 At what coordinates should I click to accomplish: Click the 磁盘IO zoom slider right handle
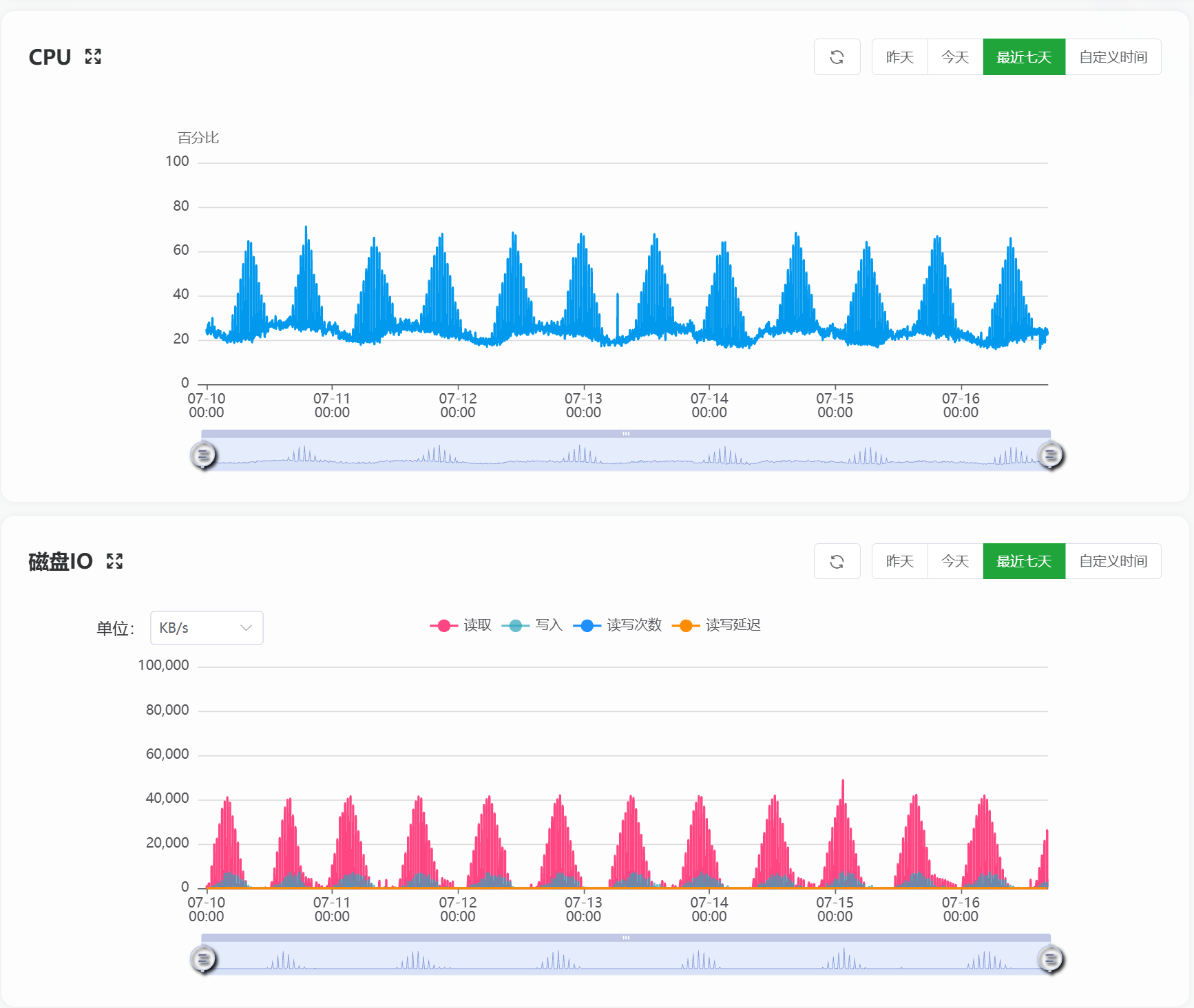tap(1050, 959)
